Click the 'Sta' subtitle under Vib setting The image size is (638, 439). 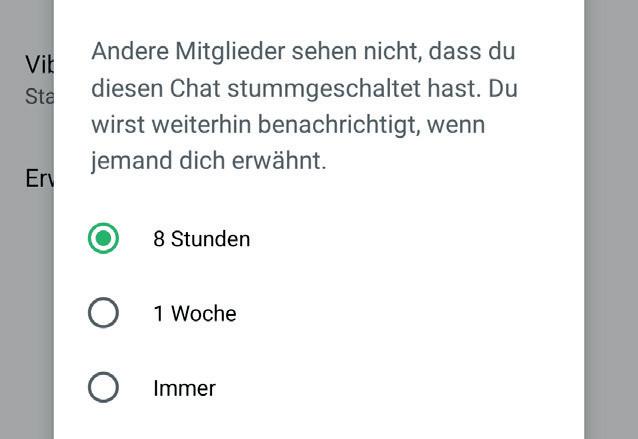click(x=38, y=97)
